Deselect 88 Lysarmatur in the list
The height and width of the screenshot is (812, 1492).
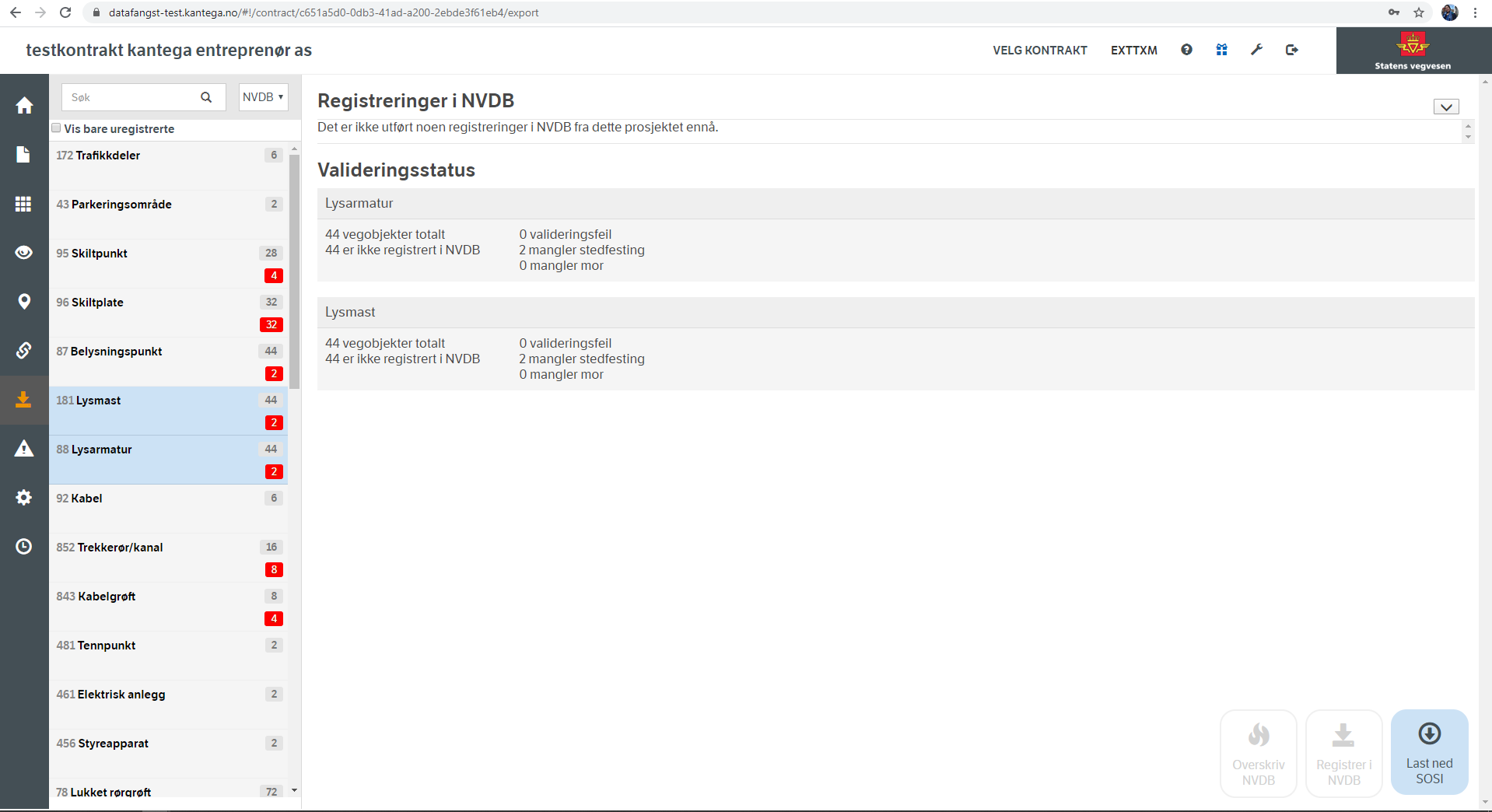(x=168, y=460)
